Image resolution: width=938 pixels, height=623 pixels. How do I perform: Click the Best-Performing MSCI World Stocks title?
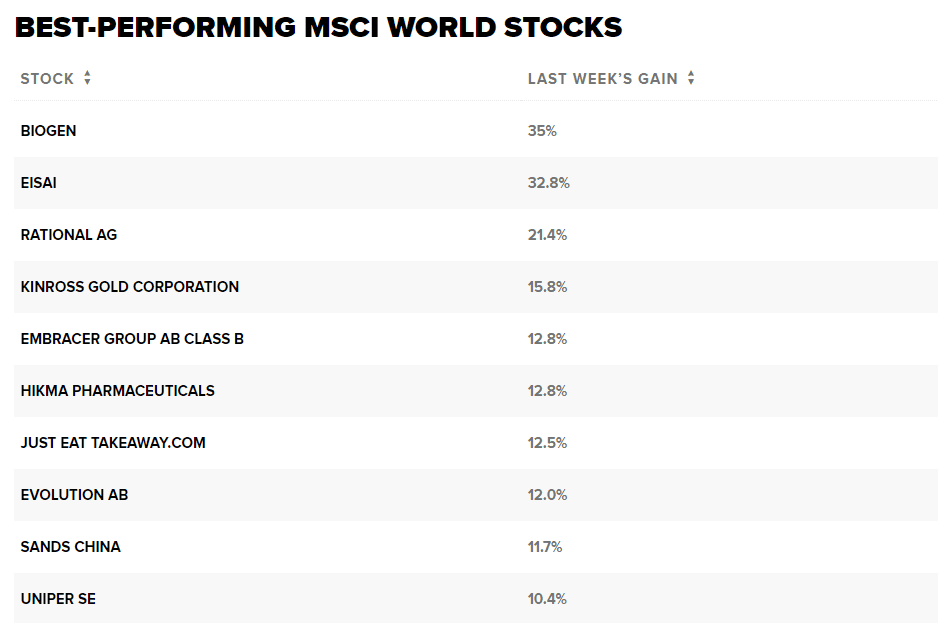[x=319, y=27]
